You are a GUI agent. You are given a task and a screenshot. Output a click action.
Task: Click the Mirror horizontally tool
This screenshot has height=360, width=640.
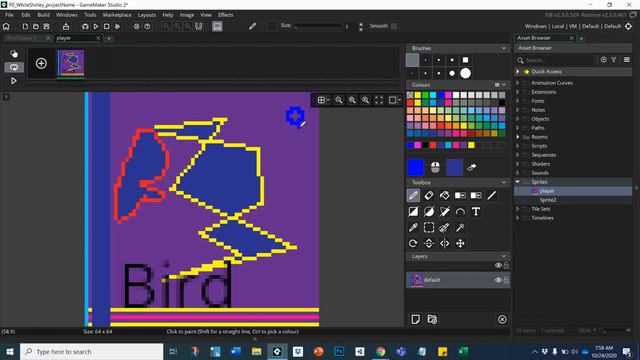pos(444,243)
